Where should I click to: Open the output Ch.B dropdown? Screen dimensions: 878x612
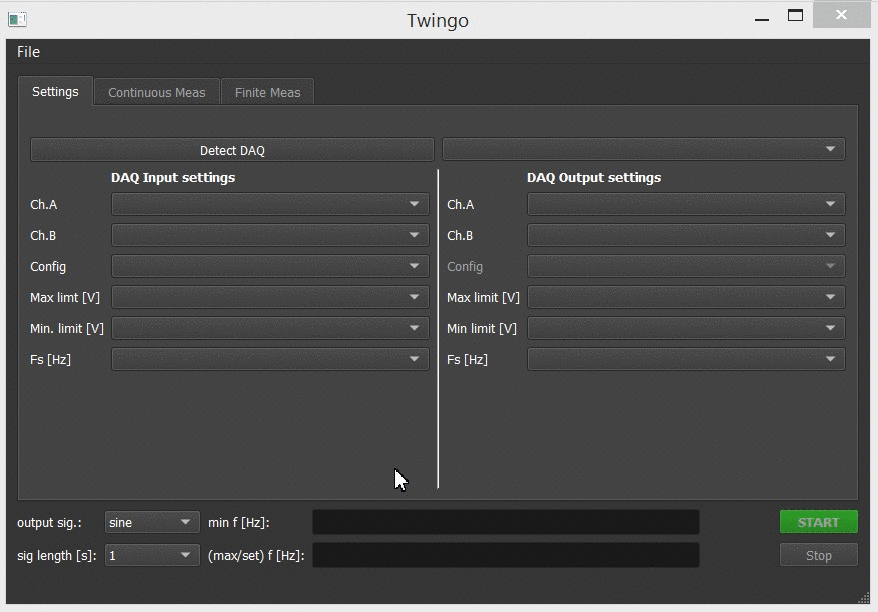pos(686,235)
